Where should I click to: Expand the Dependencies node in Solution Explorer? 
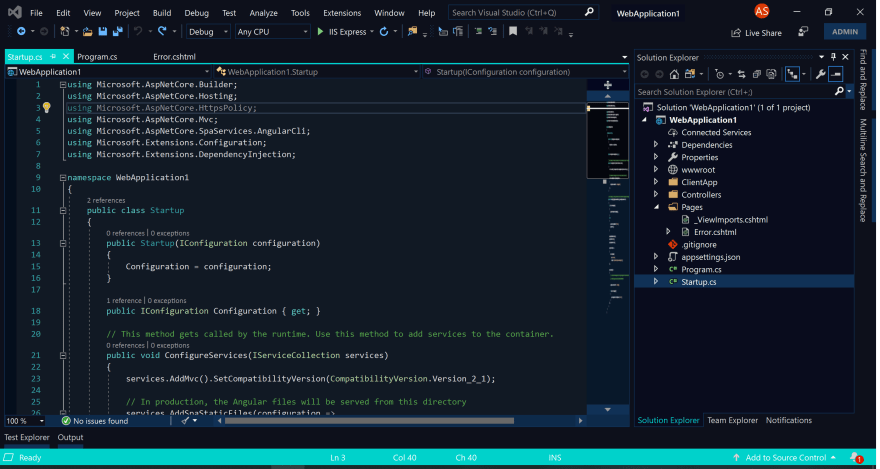coord(656,145)
